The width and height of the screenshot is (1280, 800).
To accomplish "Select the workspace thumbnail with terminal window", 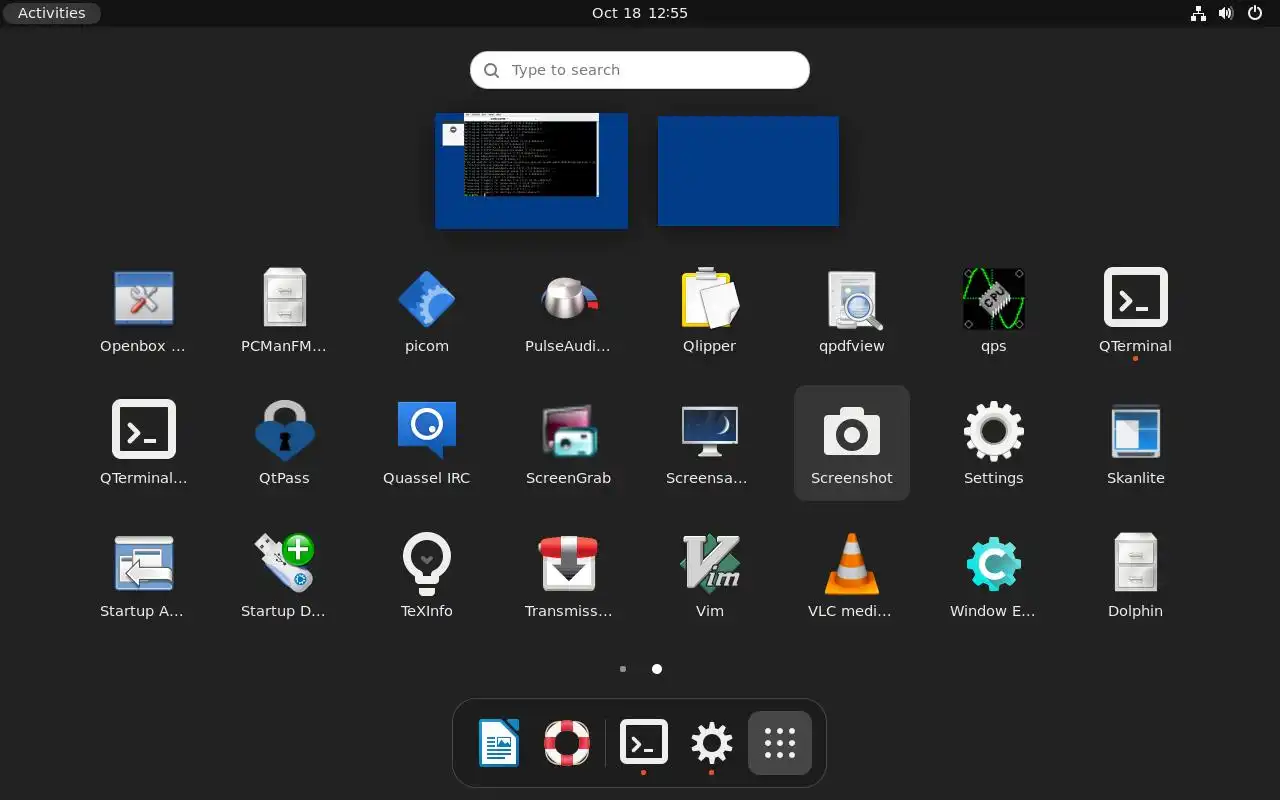I will [x=531, y=170].
